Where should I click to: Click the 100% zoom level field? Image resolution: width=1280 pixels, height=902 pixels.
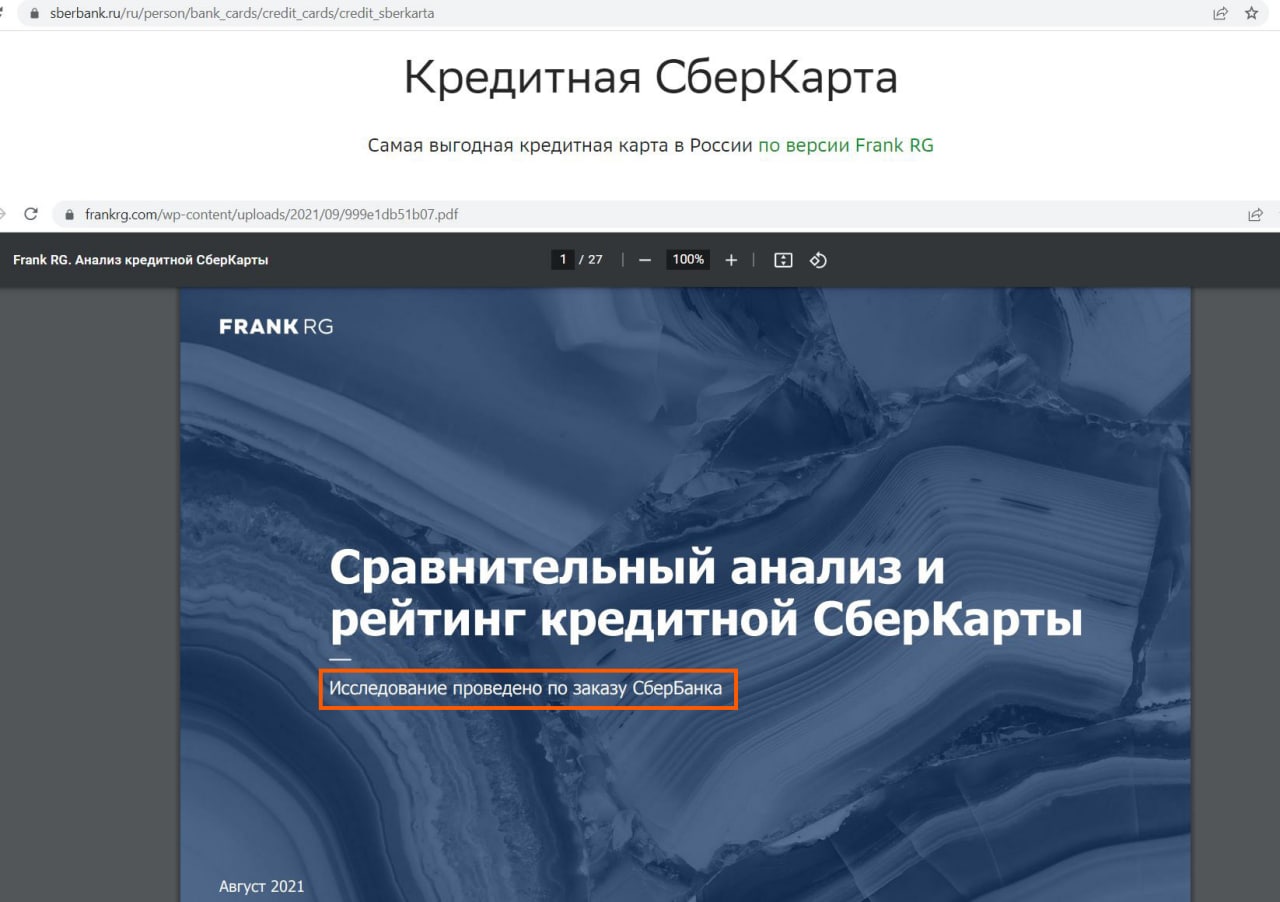(x=688, y=260)
